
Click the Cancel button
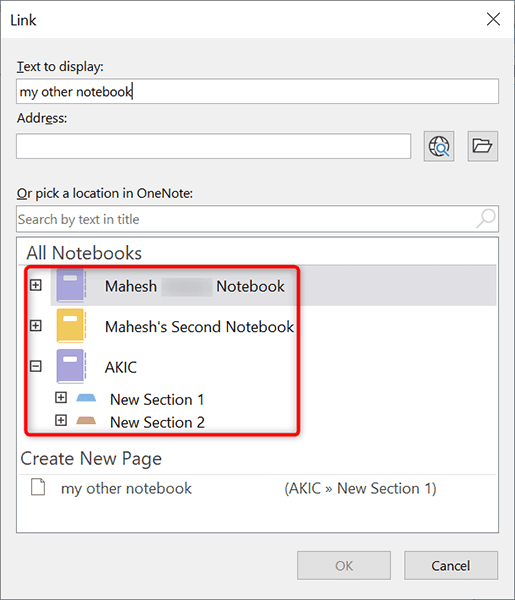coord(451,566)
